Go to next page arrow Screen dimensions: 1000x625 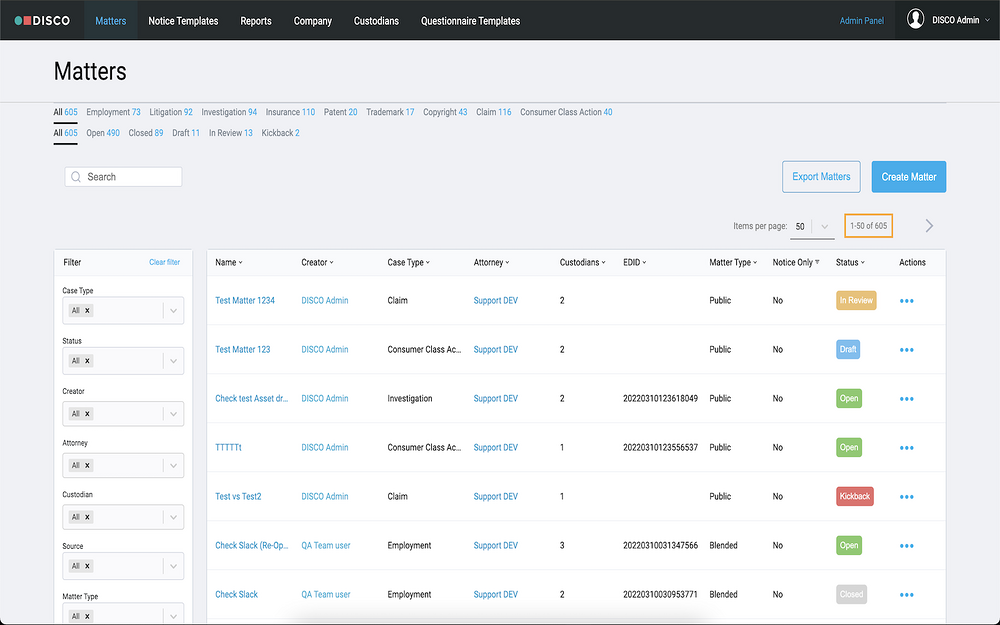pyautogui.click(x=929, y=226)
